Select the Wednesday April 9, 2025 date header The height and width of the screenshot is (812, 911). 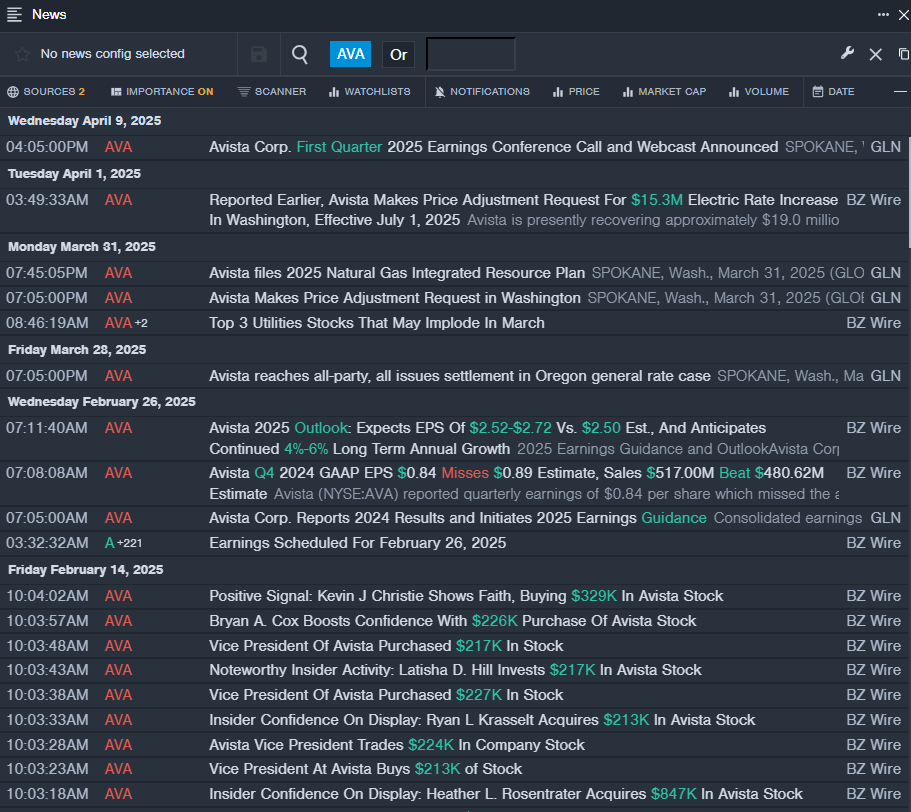(x=84, y=121)
